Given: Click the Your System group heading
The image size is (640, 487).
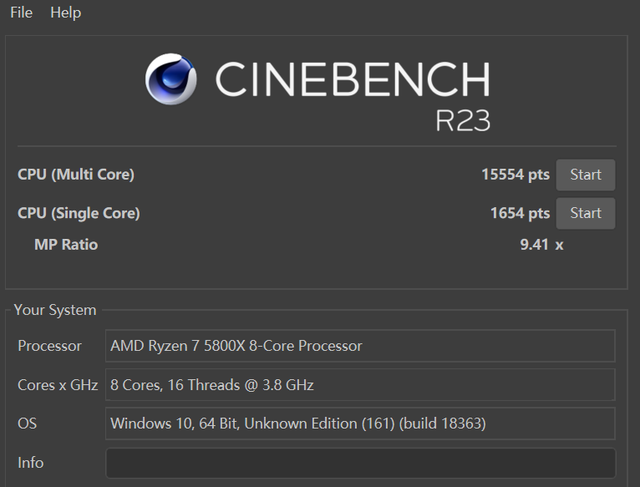Looking at the screenshot, I should click(x=55, y=310).
